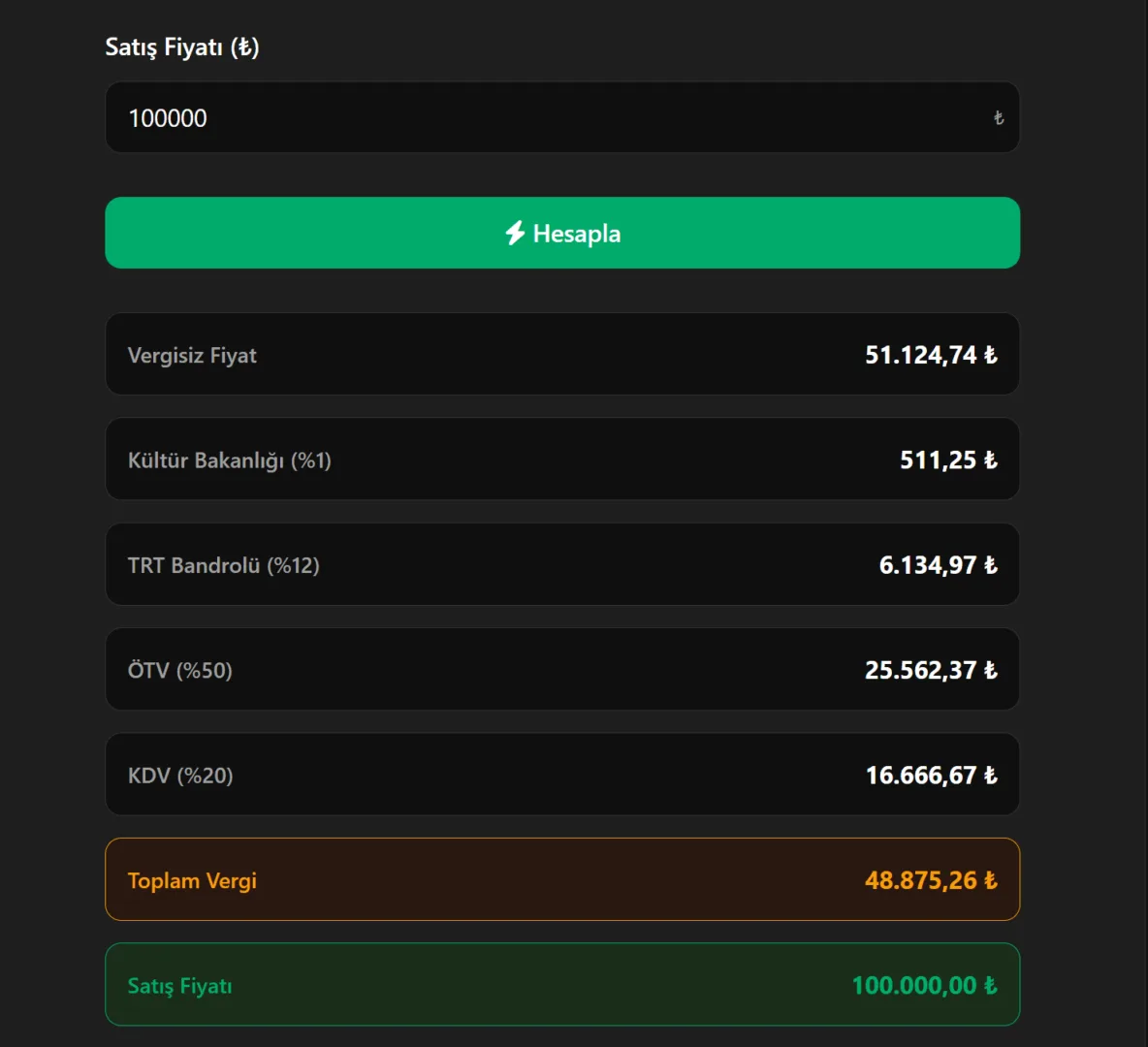Click the 25.562,37 ÖTV amount
The image size is (1148, 1047).
(921, 671)
